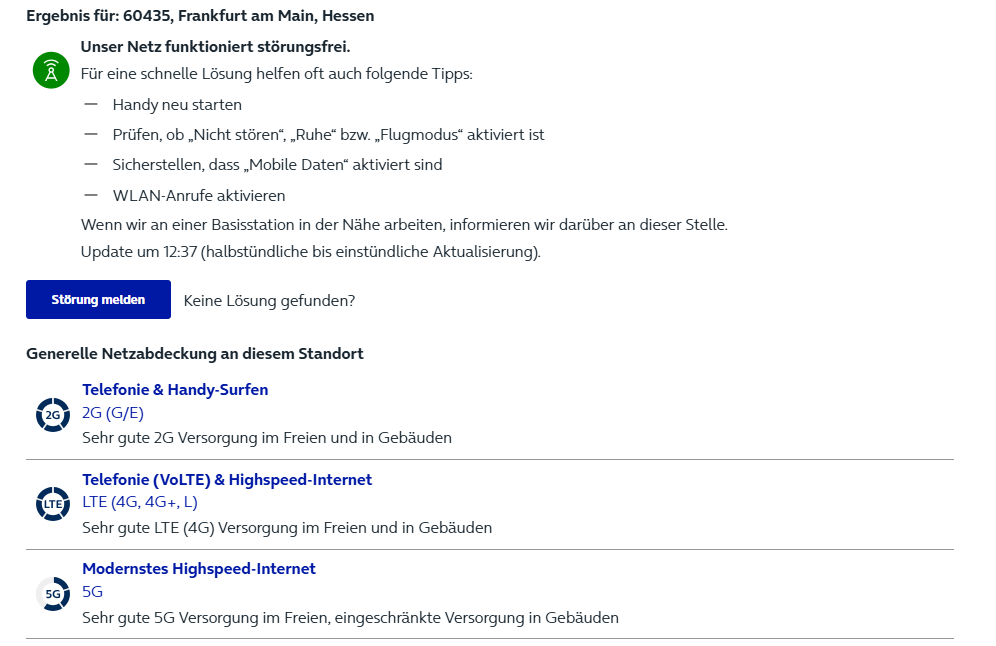Open the 2G (G/E) link
Viewport: 996px width, 646px height.
tap(112, 413)
